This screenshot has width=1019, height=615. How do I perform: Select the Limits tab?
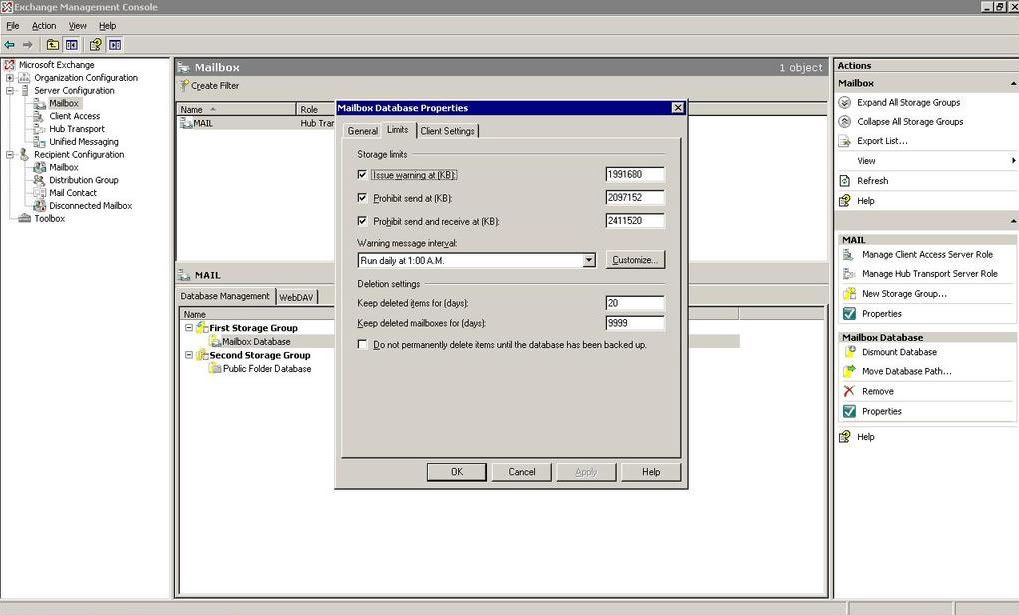(398, 129)
